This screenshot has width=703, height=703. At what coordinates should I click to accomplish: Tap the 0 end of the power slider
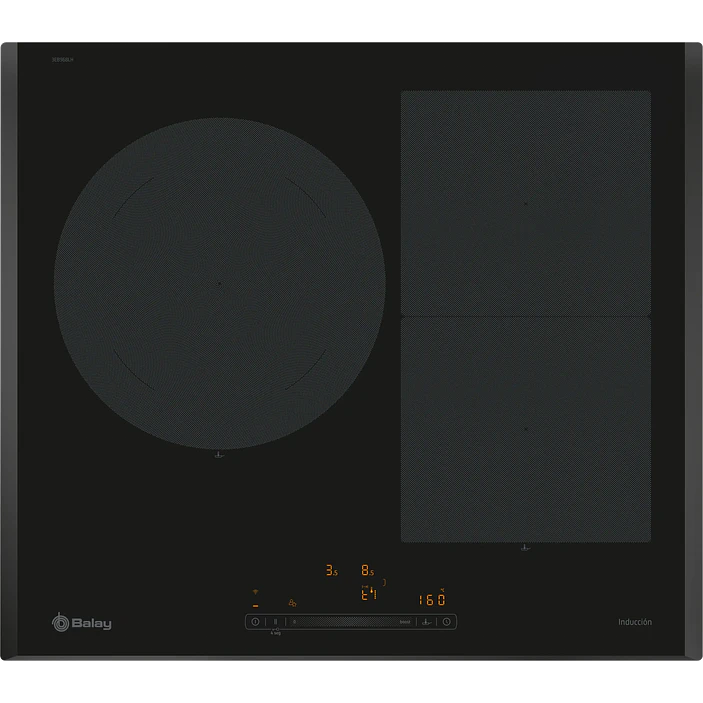coord(294,621)
